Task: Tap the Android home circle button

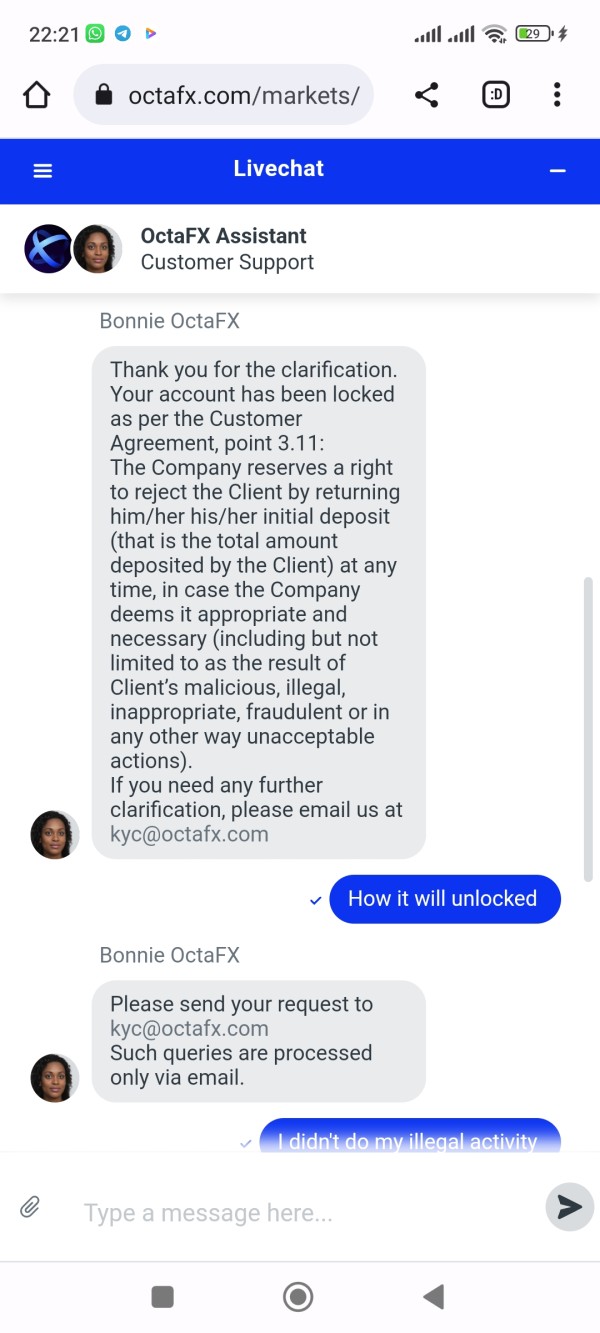Action: (298, 1297)
